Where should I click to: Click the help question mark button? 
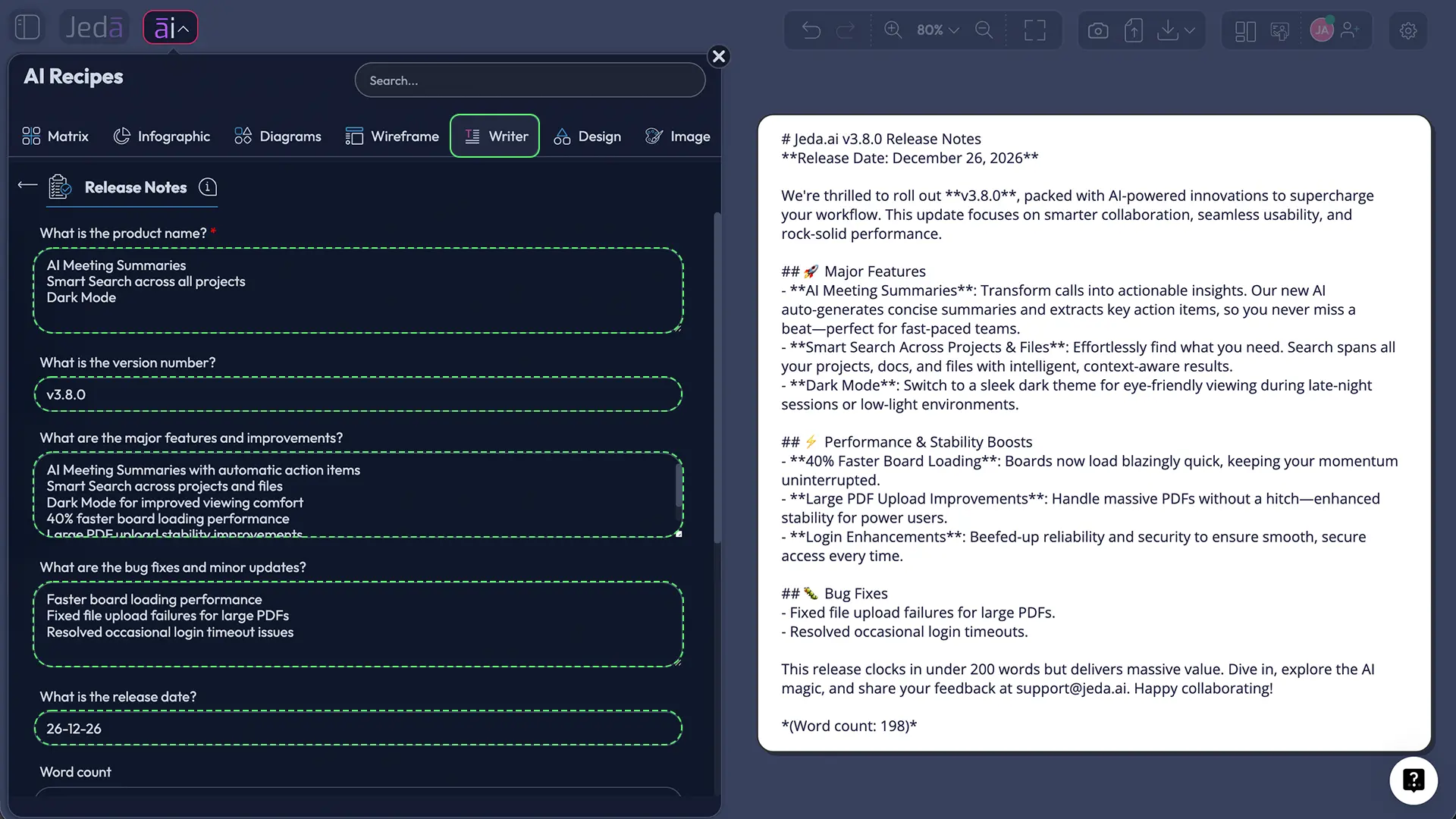1414,780
